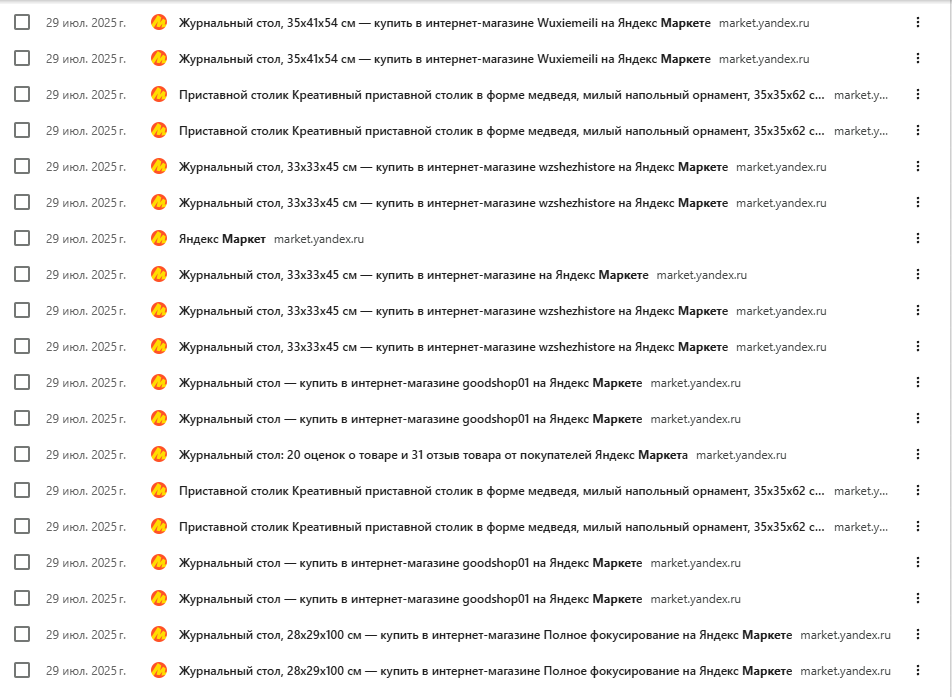The height and width of the screenshot is (697, 952).
Task: Open the 33x33x45 link lacking a store name
Action: pyautogui.click(x=413, y=274)
